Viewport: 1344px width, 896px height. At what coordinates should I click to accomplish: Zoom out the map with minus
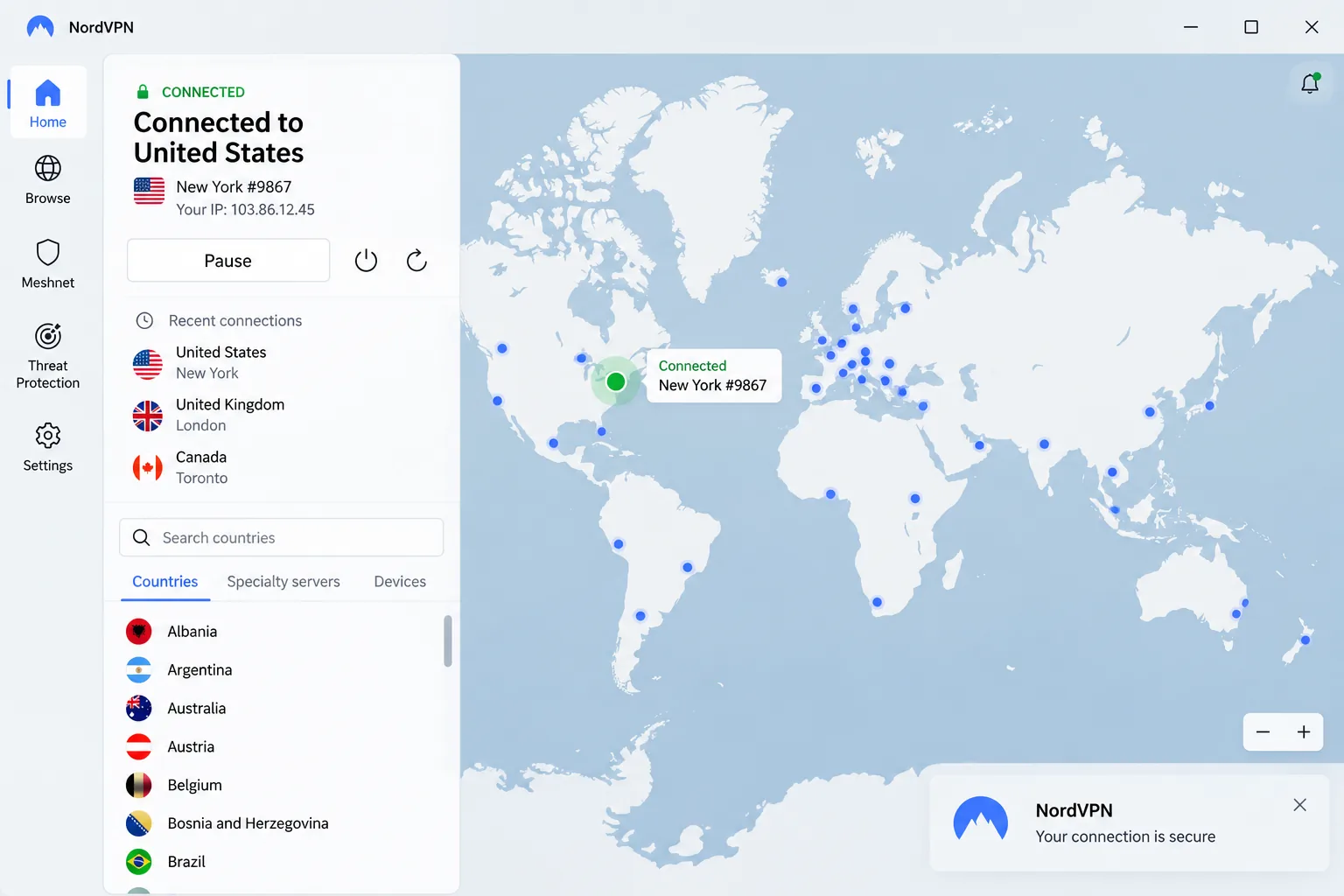coord(1263,732)
